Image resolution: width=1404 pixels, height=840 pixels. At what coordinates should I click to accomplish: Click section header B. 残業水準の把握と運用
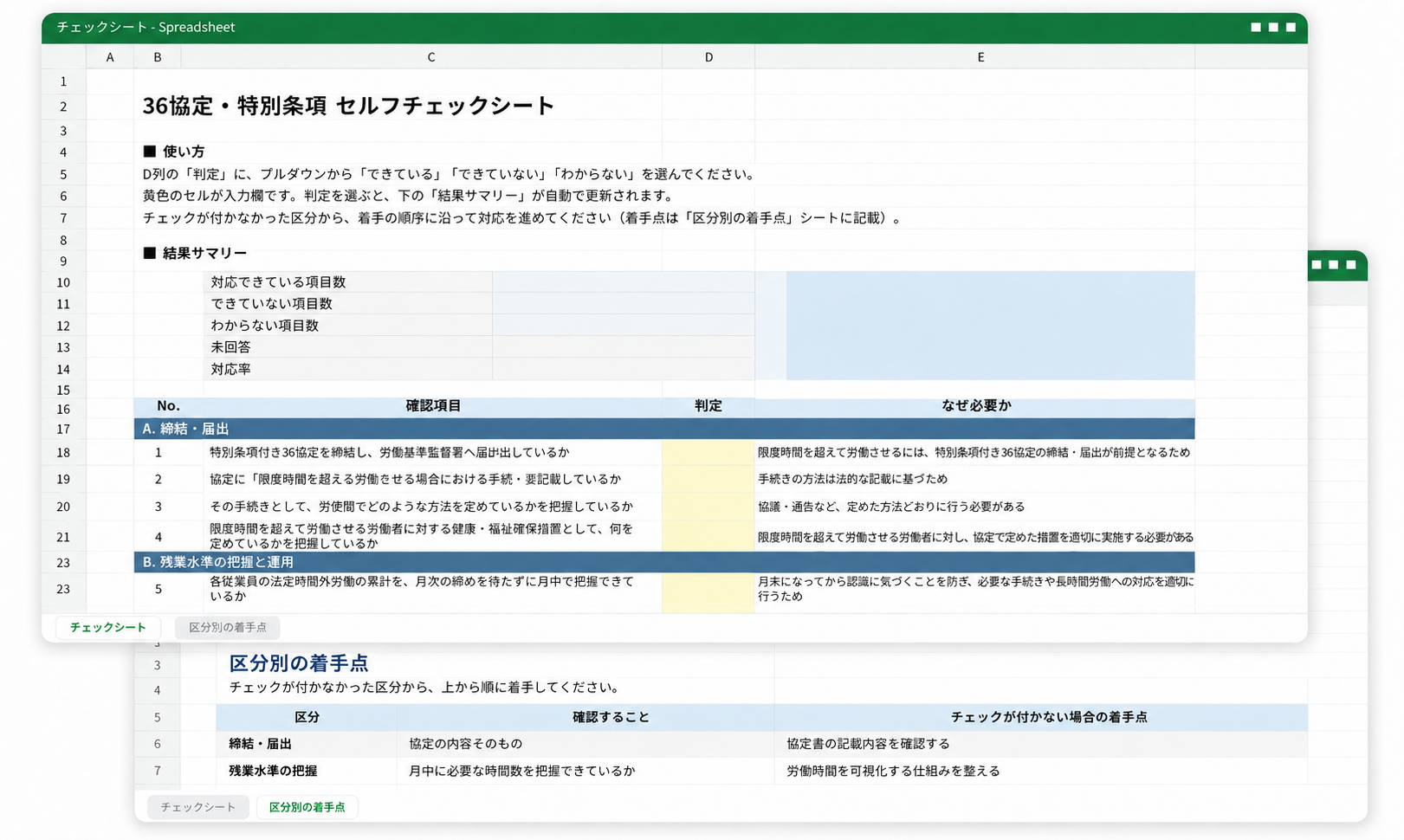(664, 562)
